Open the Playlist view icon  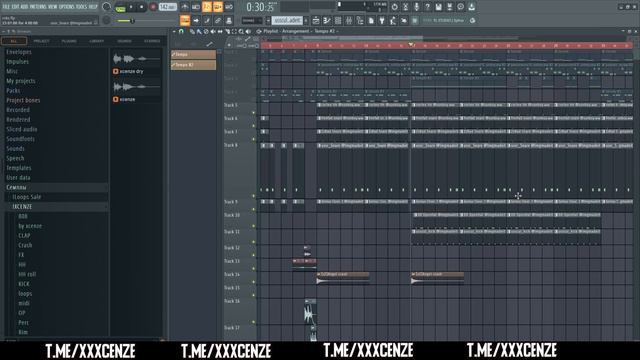pos(316,20)
